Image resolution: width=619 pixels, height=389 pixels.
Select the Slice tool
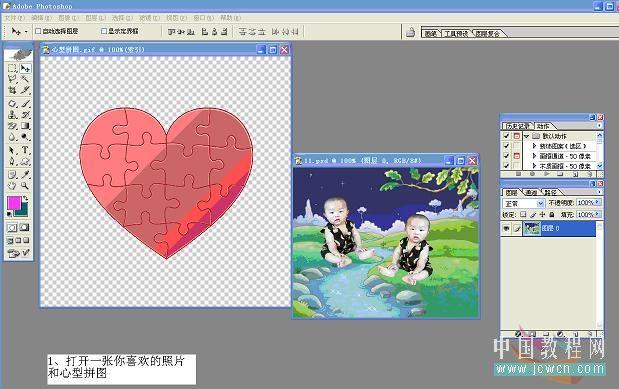click(25, 90)
